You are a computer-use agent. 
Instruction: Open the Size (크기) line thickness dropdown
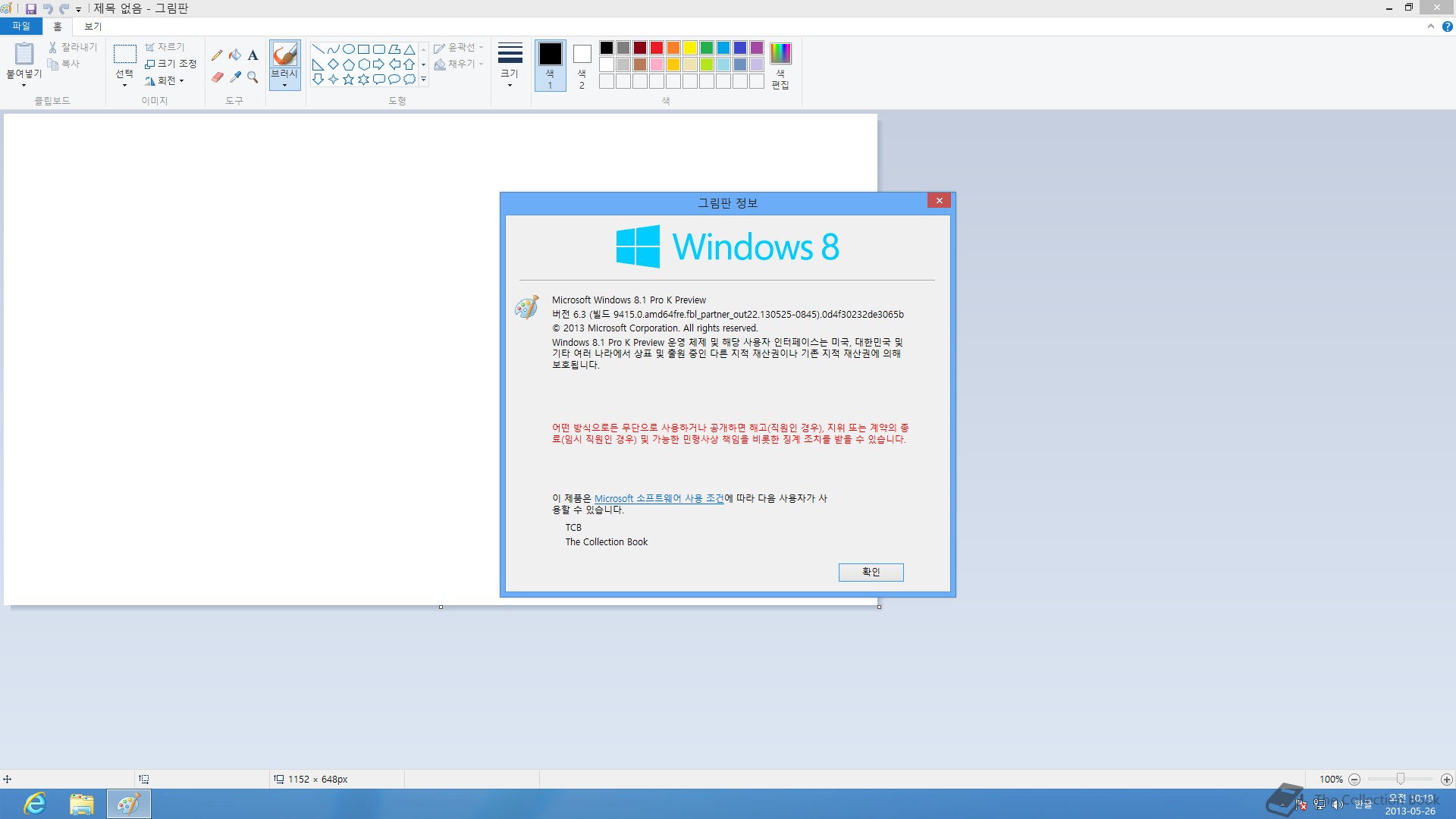pyautogui.click(x=510, y=66)
